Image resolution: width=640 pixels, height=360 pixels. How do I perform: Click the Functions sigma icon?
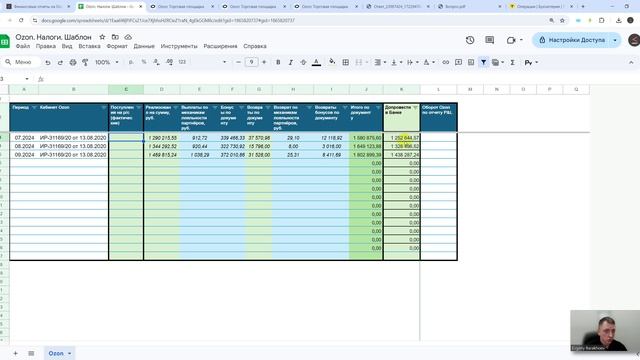click(x=512, y=62)
